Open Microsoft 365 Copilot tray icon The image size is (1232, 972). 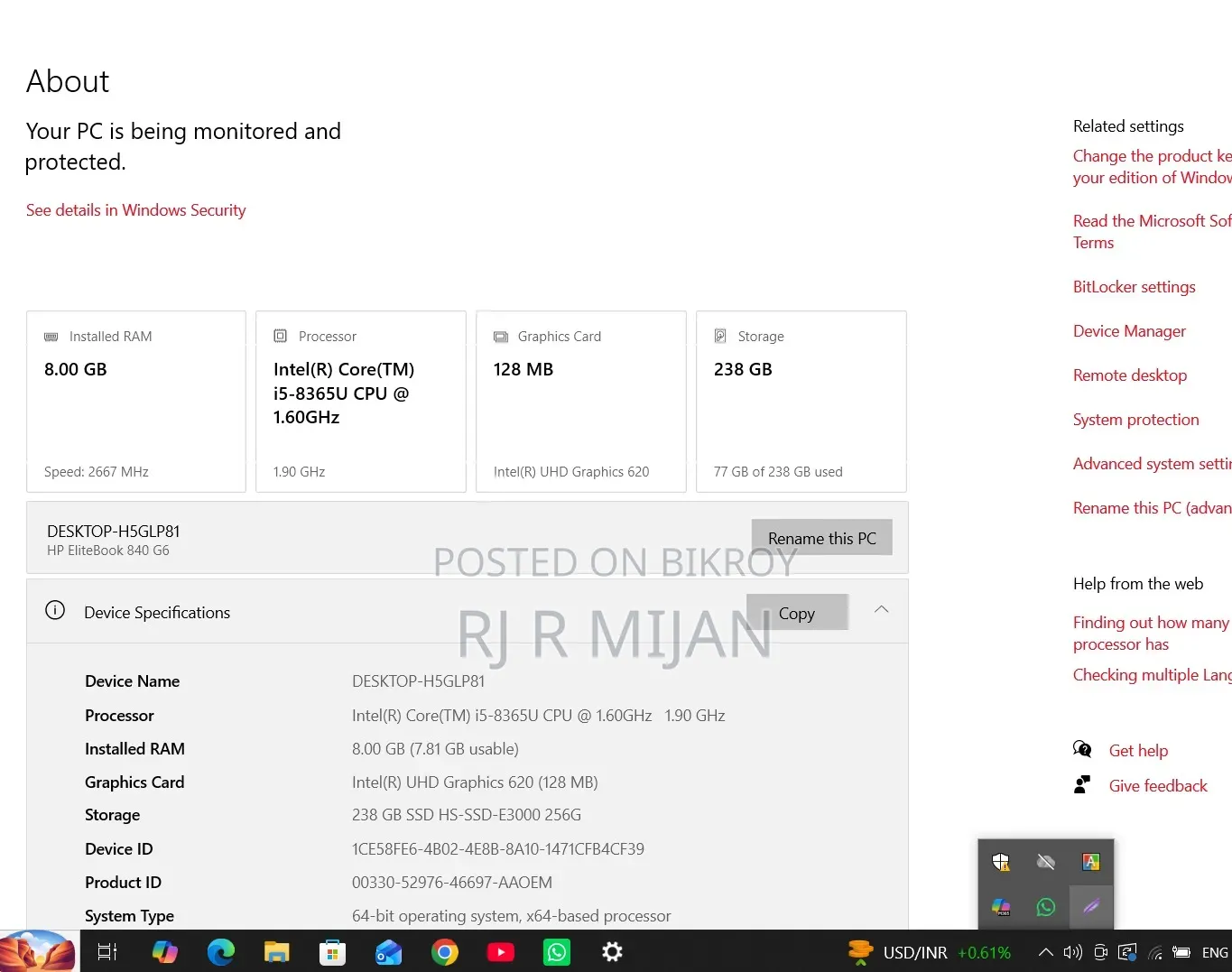(x=1001, y=907)
